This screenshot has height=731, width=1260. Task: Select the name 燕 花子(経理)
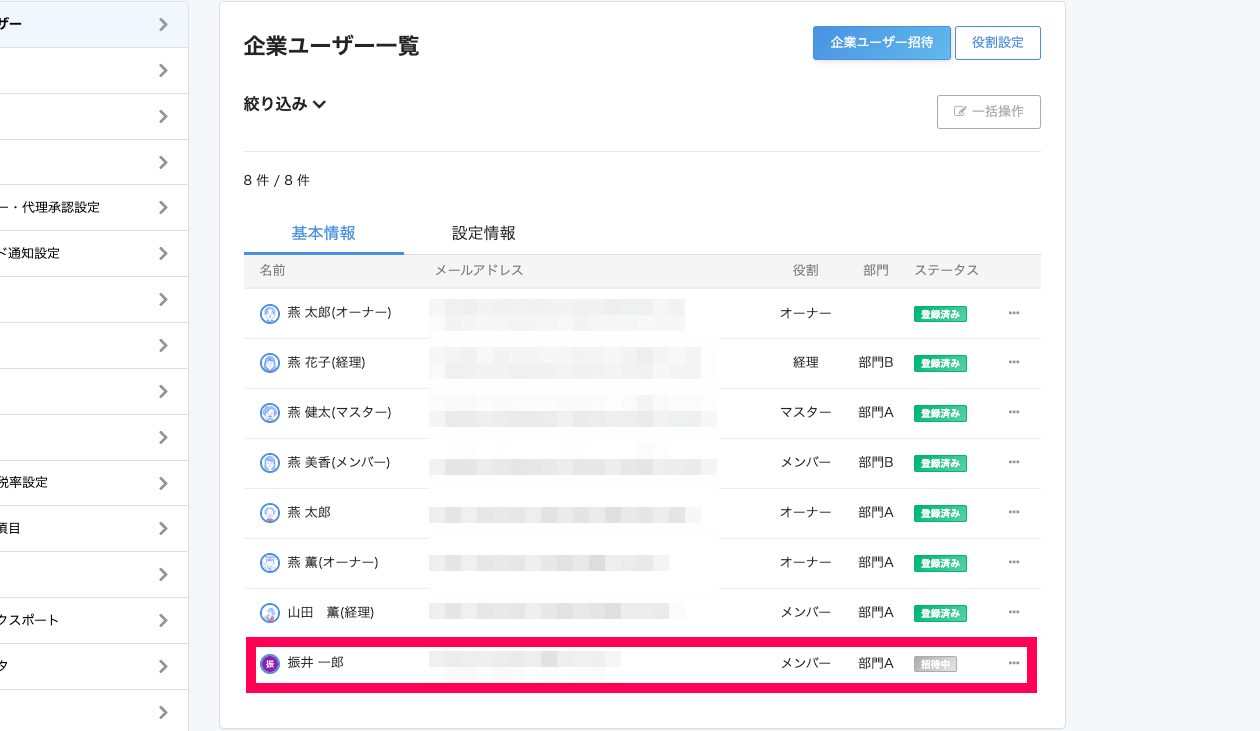click(x=326, y=363)
